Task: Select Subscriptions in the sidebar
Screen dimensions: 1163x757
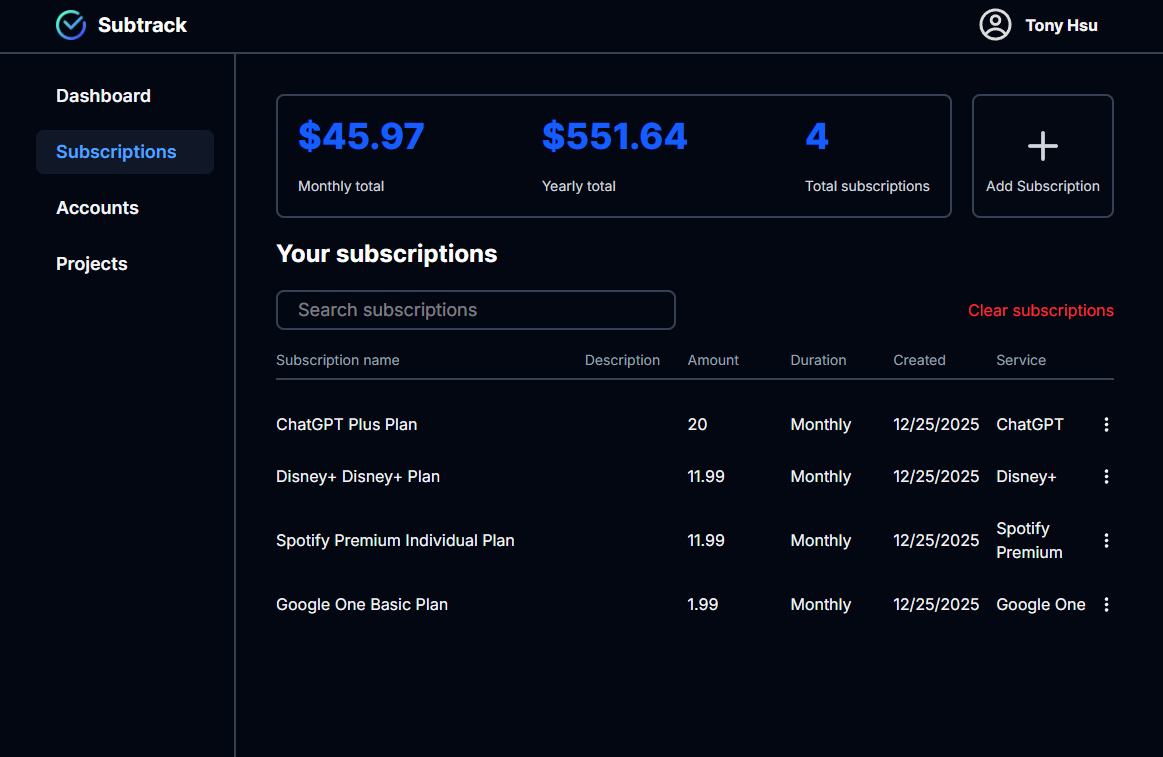Action: coord(116,152)
